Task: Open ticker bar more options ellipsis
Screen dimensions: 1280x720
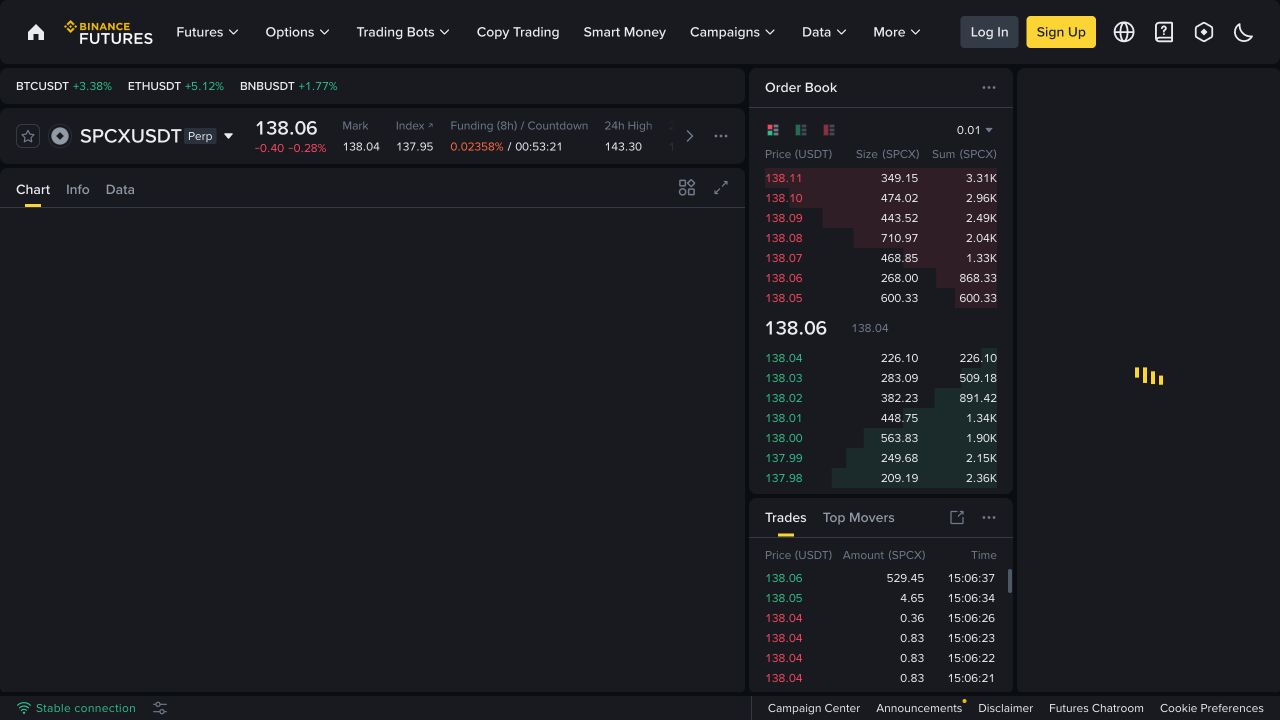Action: pyautogui.click(x=721, y=136)
